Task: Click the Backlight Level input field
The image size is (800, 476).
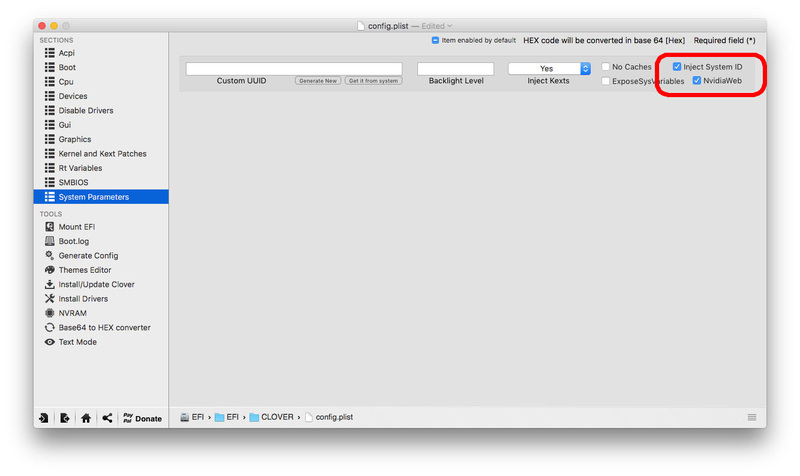Action: (456, 68)
